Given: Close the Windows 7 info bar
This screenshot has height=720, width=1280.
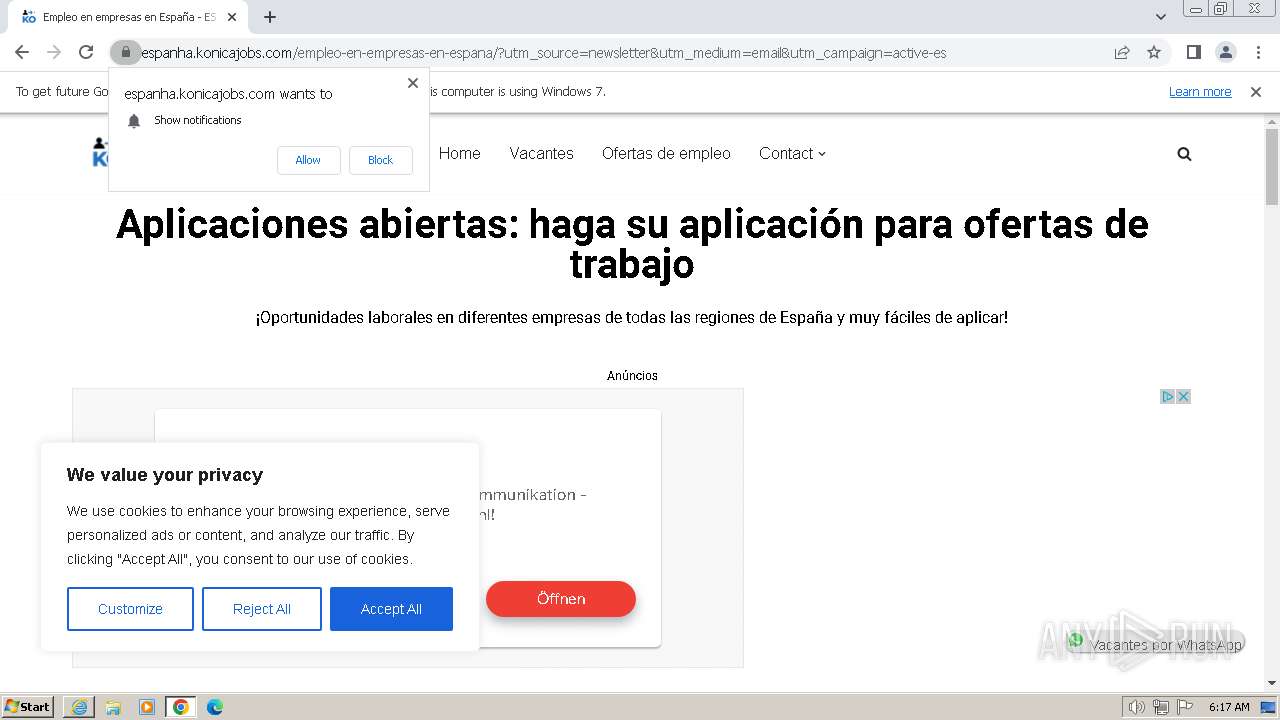Looking at the screenshot, I should click(1256, 92).
